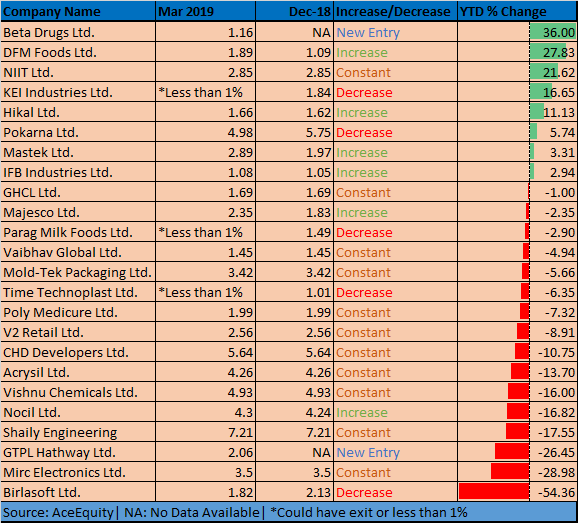Viewport: 583px width, 523px height.
Task: Click the 27.83 YTD value for DFM Foods
Action: click(559, 53)
